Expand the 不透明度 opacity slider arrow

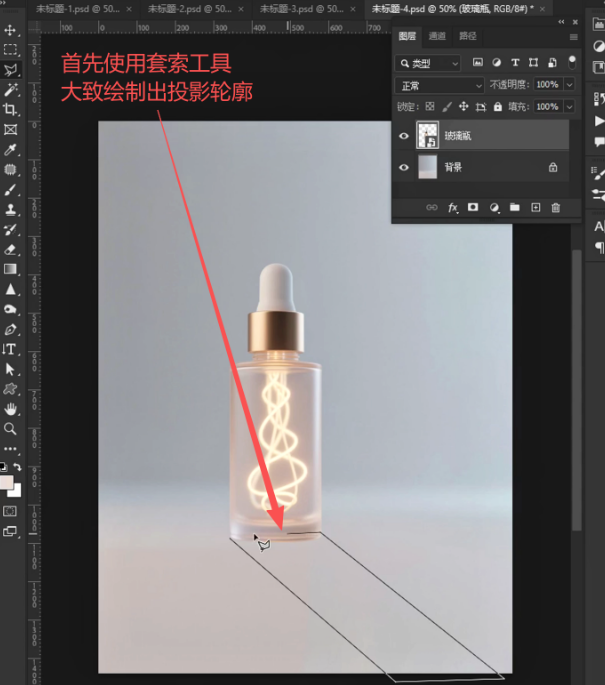tap(570, 84)
